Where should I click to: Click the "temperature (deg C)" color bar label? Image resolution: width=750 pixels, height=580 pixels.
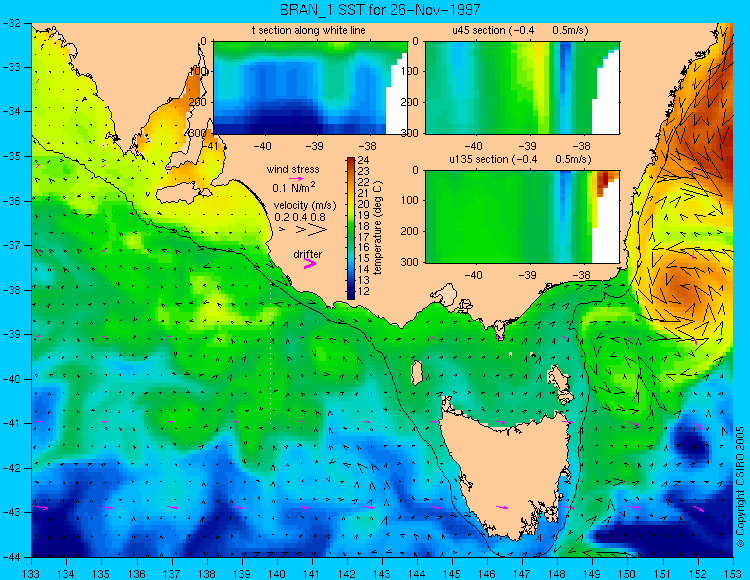point(378,228)
